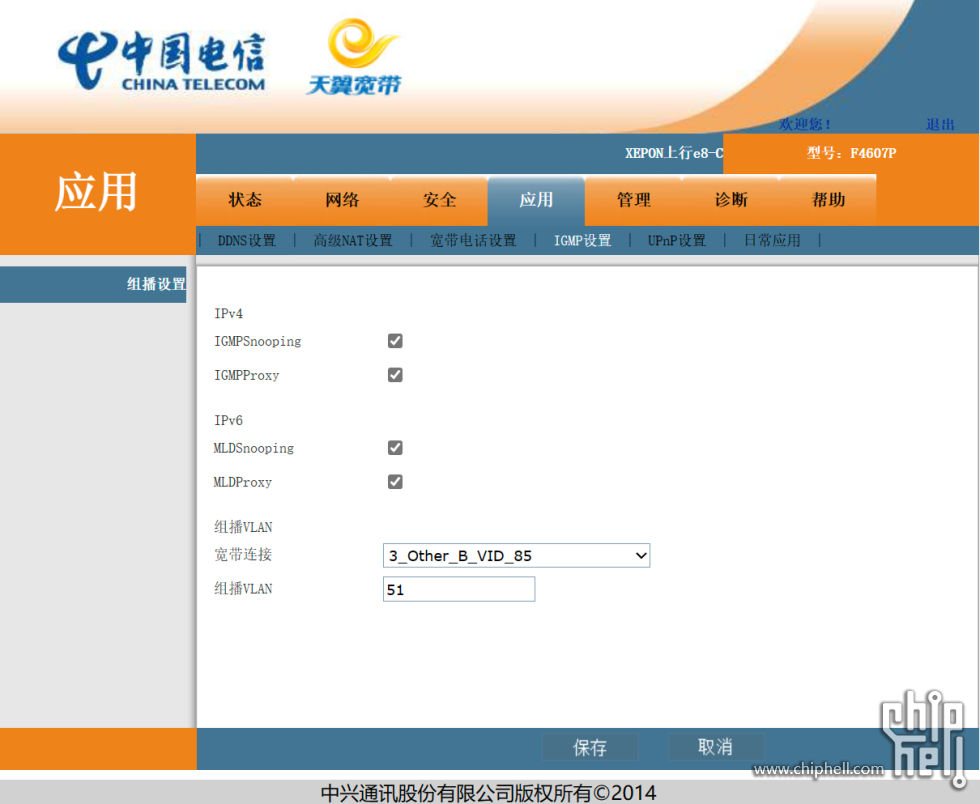The height and width of the screenshot is (804, 980).
Task: Uncheck the MLDSnooping option
Action: (395, 448)
